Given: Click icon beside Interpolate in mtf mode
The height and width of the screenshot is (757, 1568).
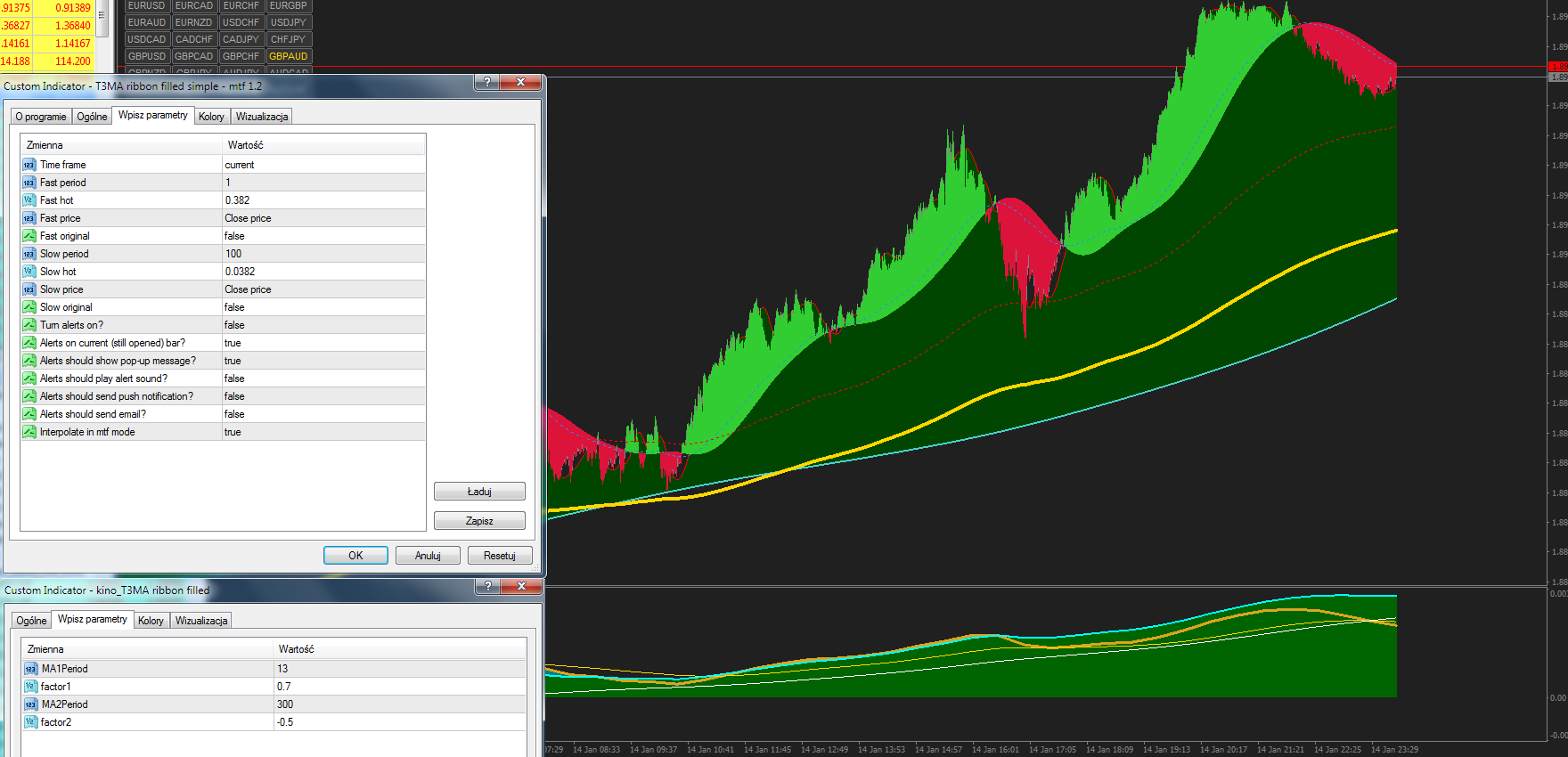Looking at the screenshot, I should (29, 432).
